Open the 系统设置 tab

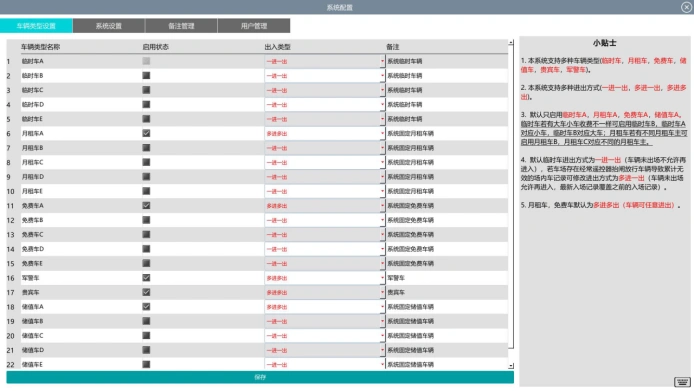point(108,26)
